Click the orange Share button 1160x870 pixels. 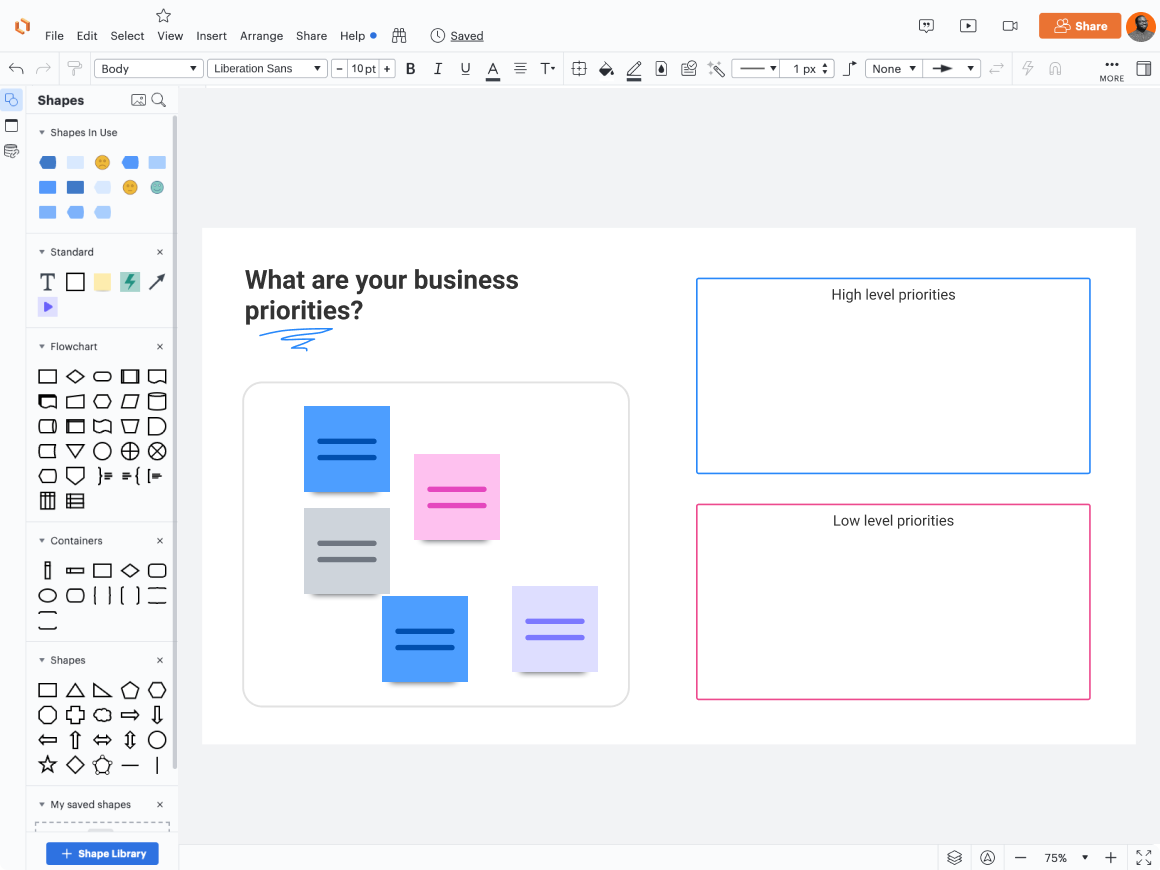pos(1079,26)
